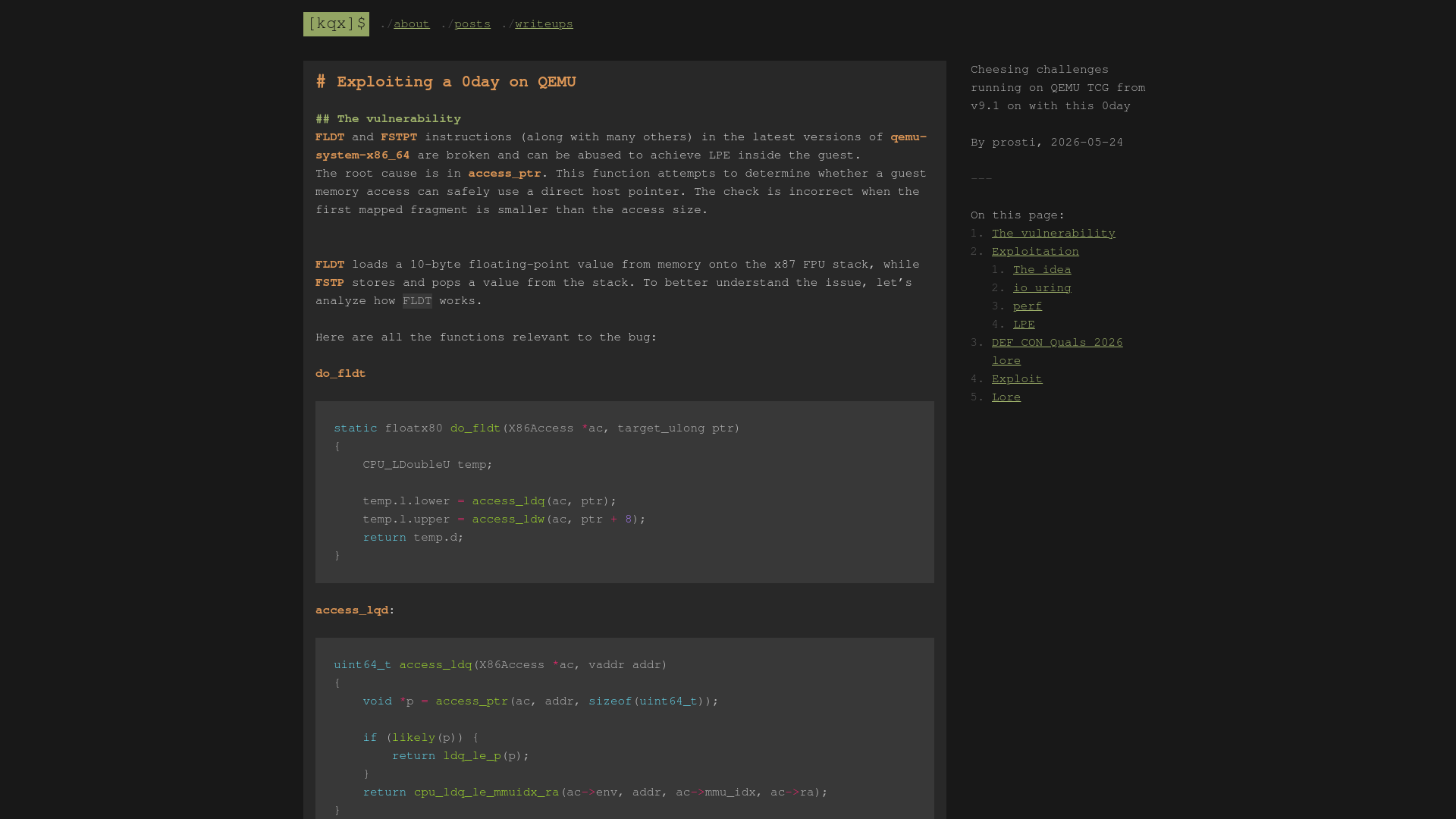This screenshot has width=1456, height=819.
Task: Go to perf subsection
Action: click(1028, 306)
